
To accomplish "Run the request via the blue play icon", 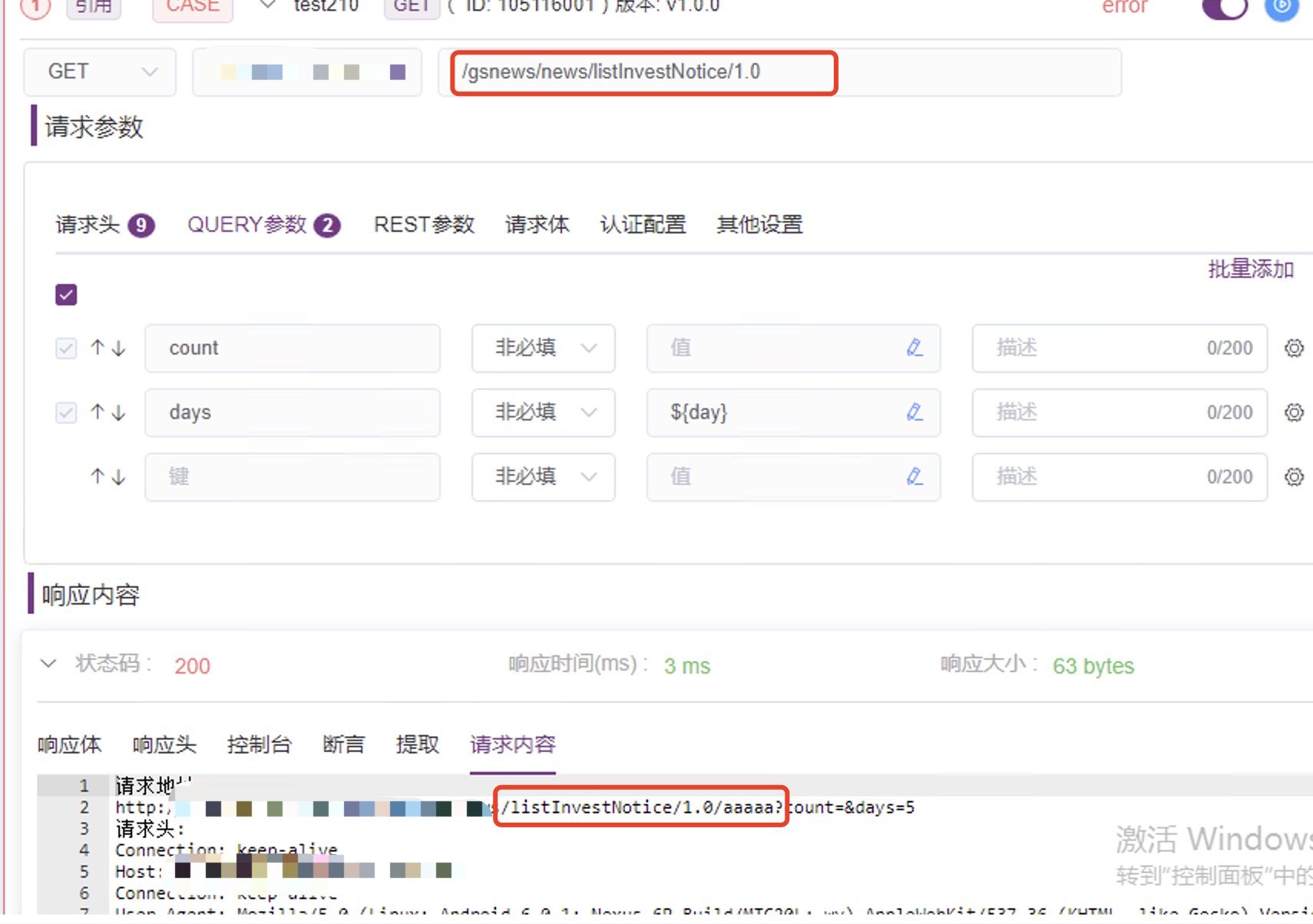I will point(1281,11).
